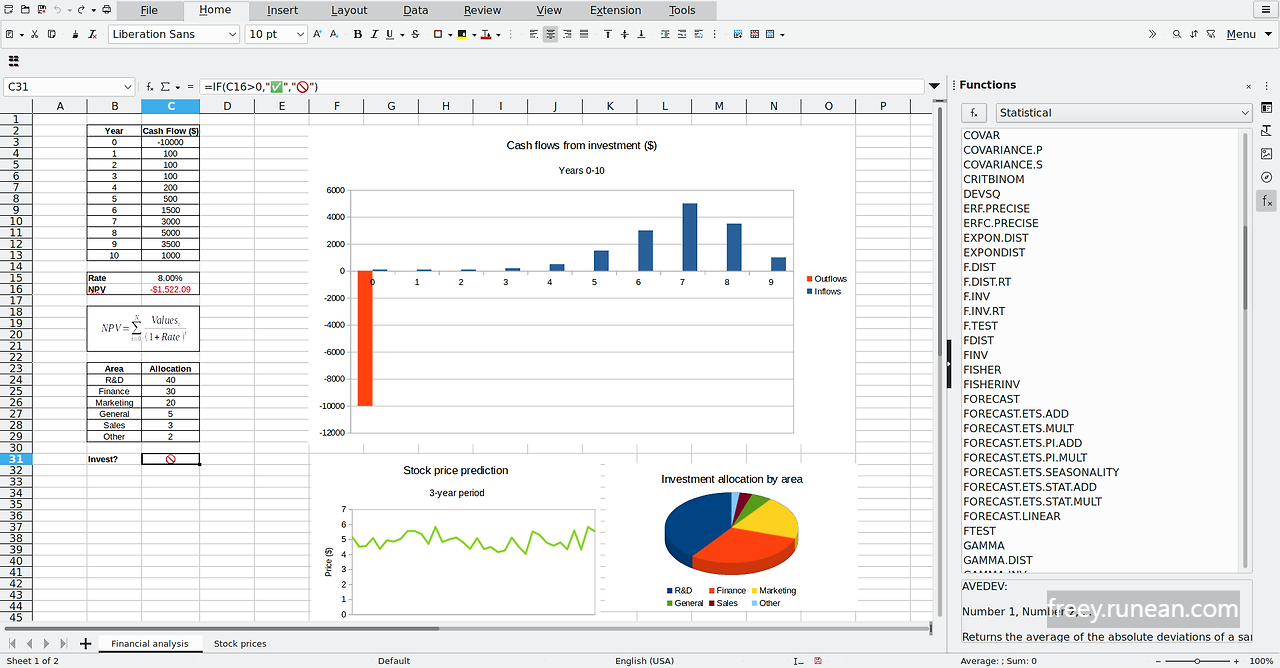Image resolution: width=1280 pixels, height=668 pixels.
Task: Switch to the Insert tab
Action: pyautogui.click(x=282, y=10)
